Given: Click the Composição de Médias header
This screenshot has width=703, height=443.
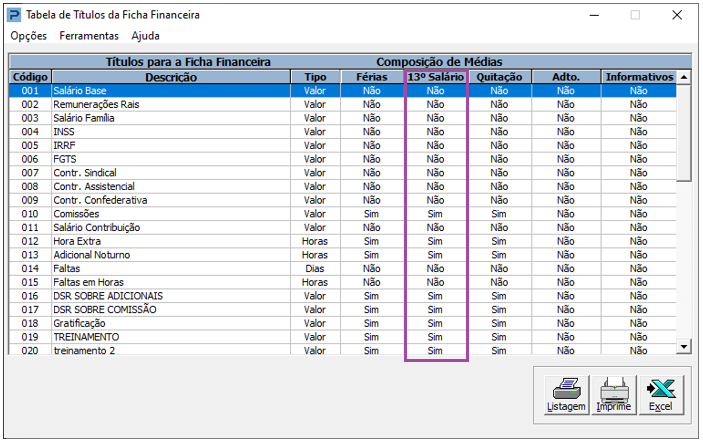Looking at the screenshot, I should pos(439,62).
